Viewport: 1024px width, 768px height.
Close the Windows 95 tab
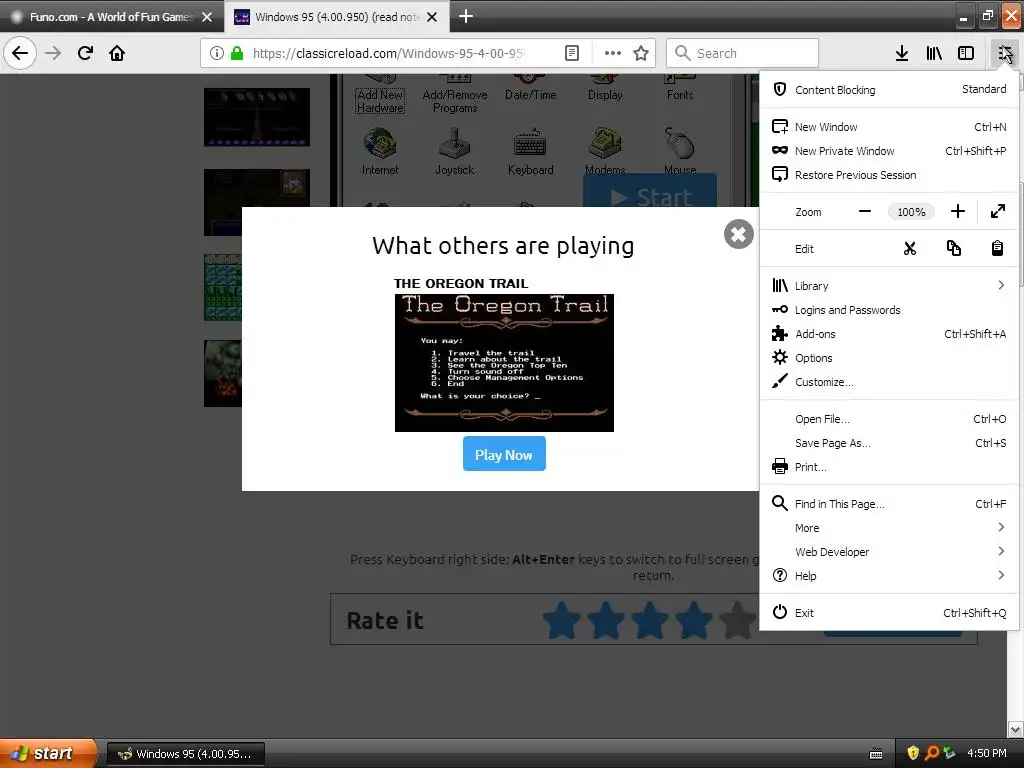432,17
